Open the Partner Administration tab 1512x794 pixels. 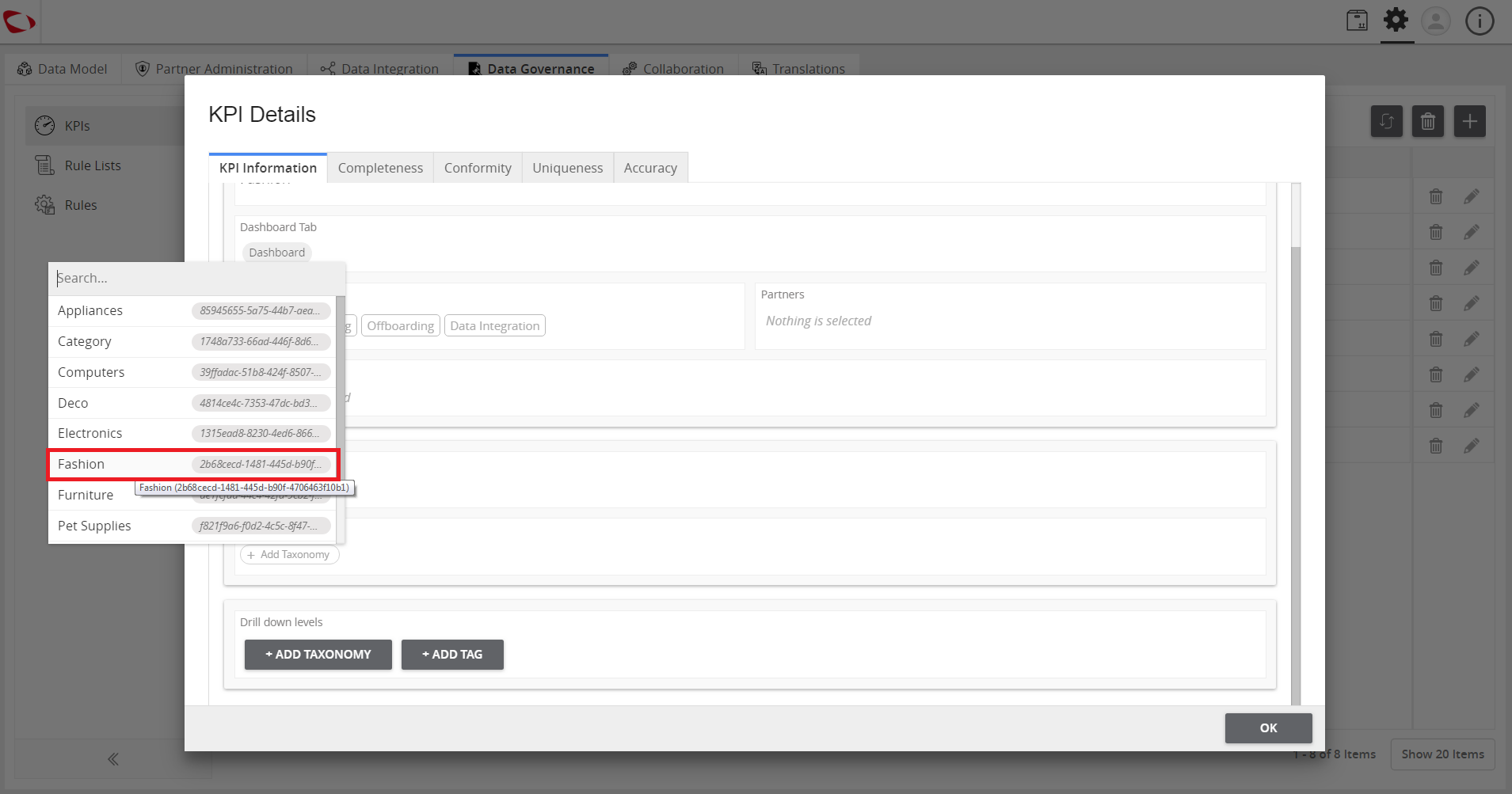[x=214, y=69]
